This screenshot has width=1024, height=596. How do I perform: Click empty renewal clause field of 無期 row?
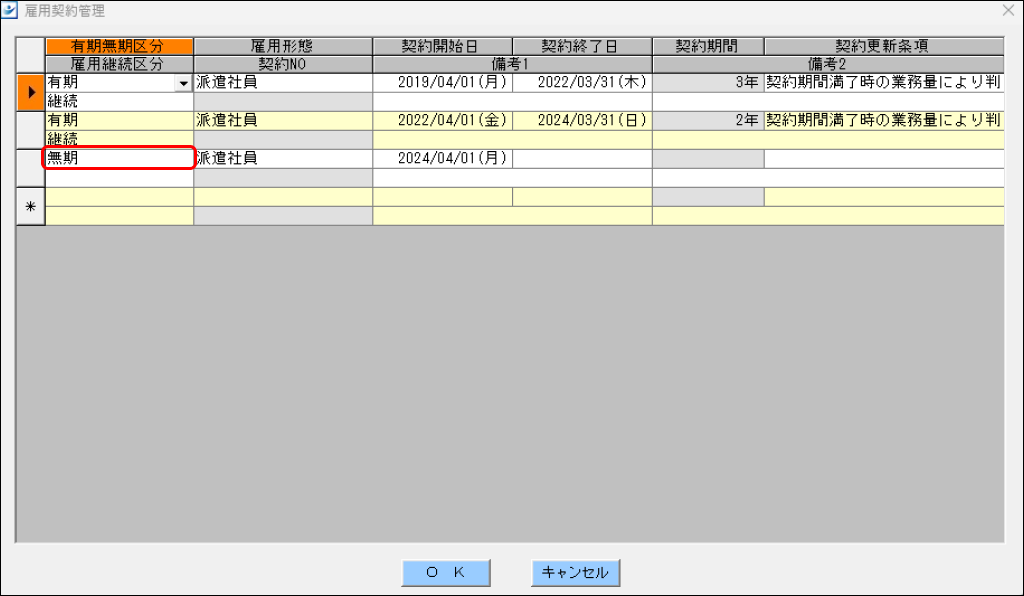(884, 158)
